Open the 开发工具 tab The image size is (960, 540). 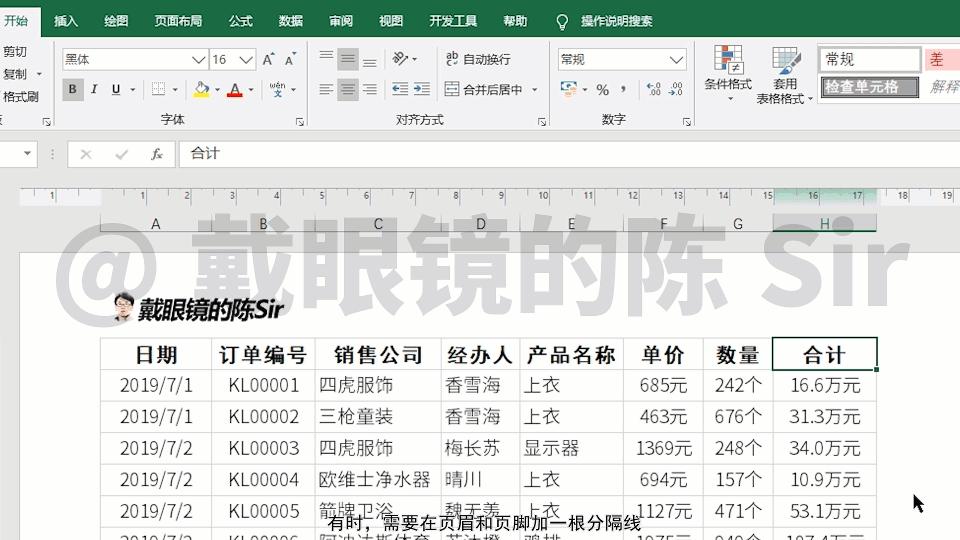tap(453, 21)
